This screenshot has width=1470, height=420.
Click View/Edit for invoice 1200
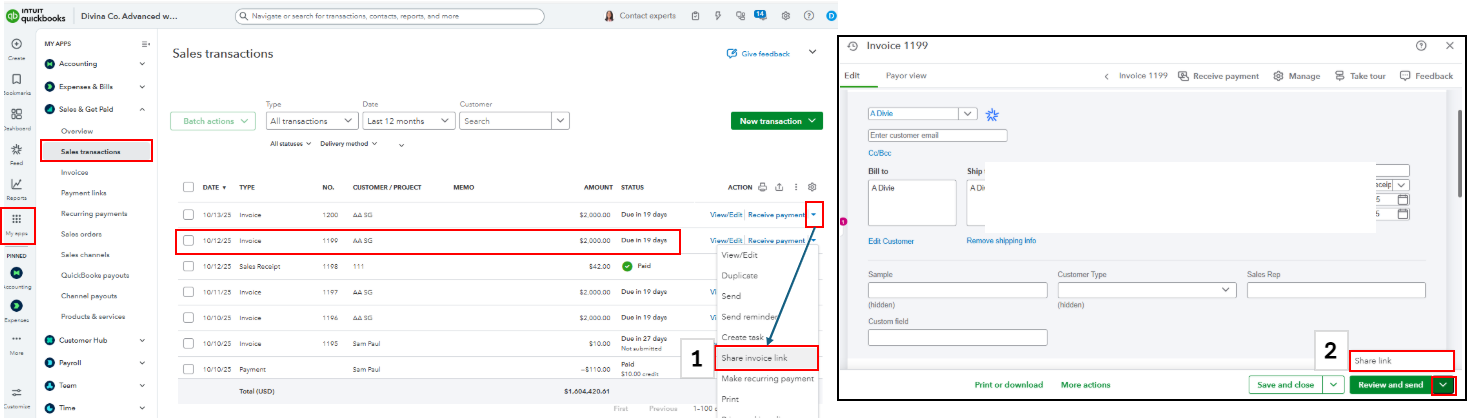(x=726, y=215)
